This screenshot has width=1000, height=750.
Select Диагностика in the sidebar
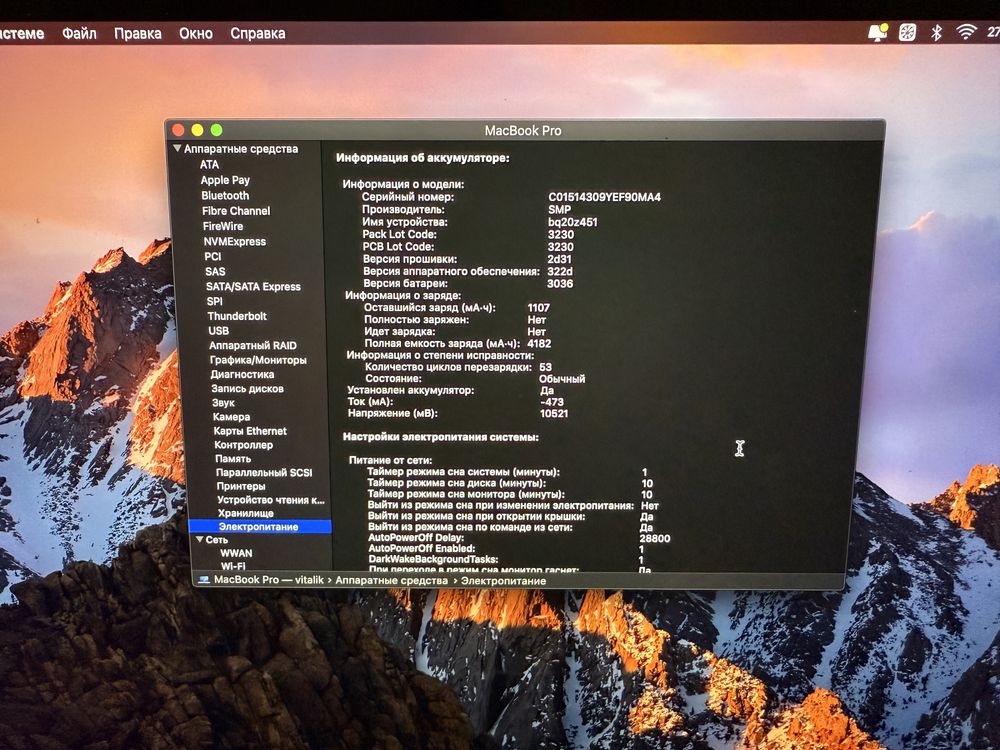(242, 374)
